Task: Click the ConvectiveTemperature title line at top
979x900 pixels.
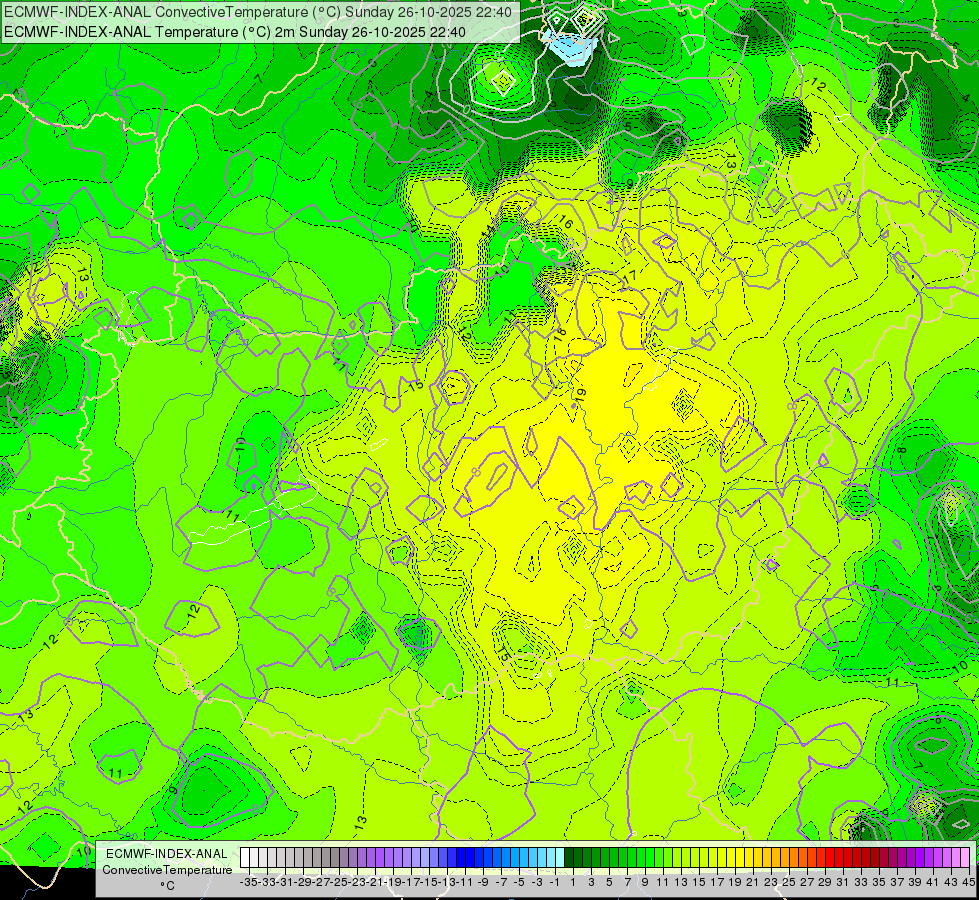Action: [258, 12]
